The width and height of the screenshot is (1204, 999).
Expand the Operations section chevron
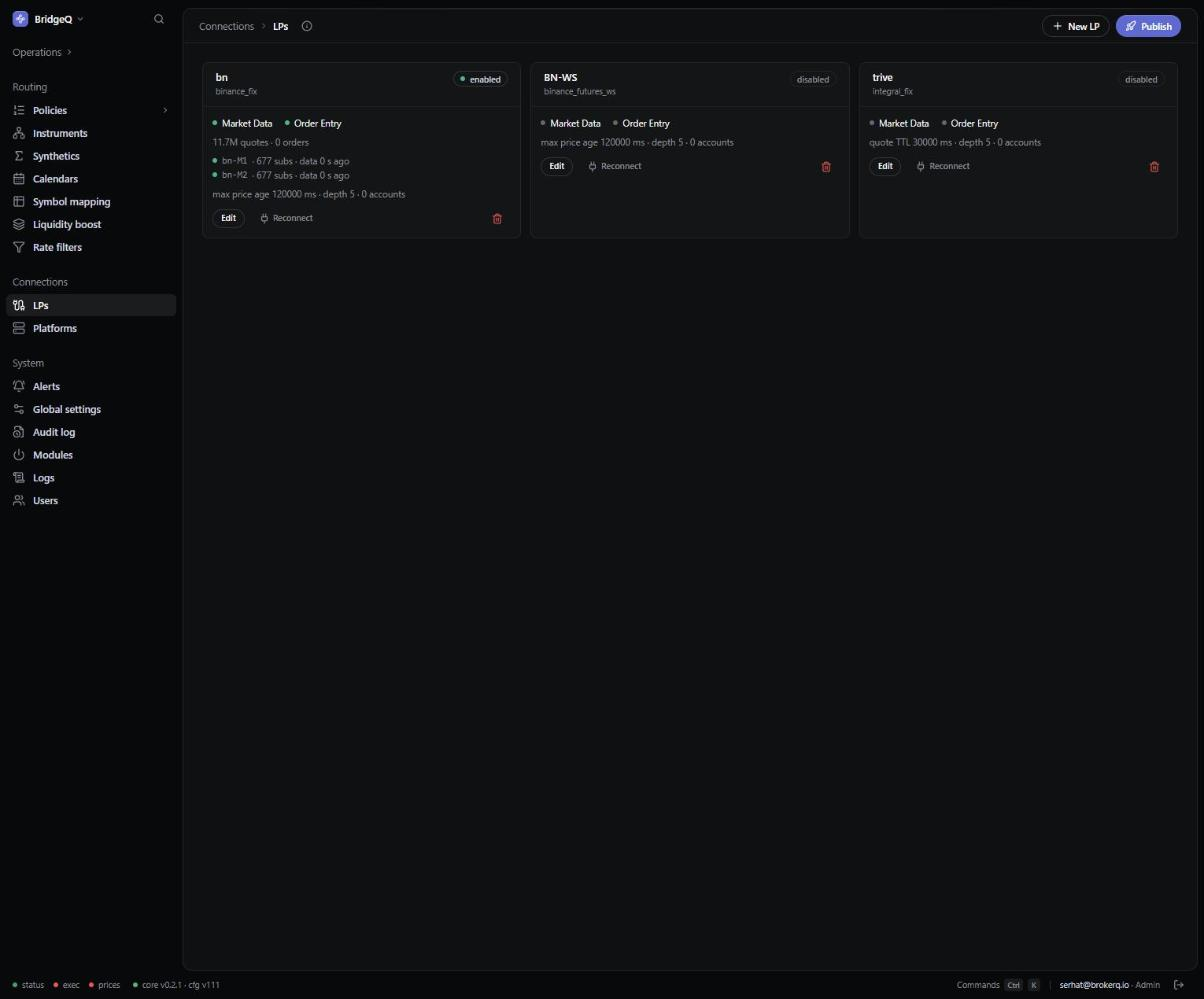coord(70,52)
